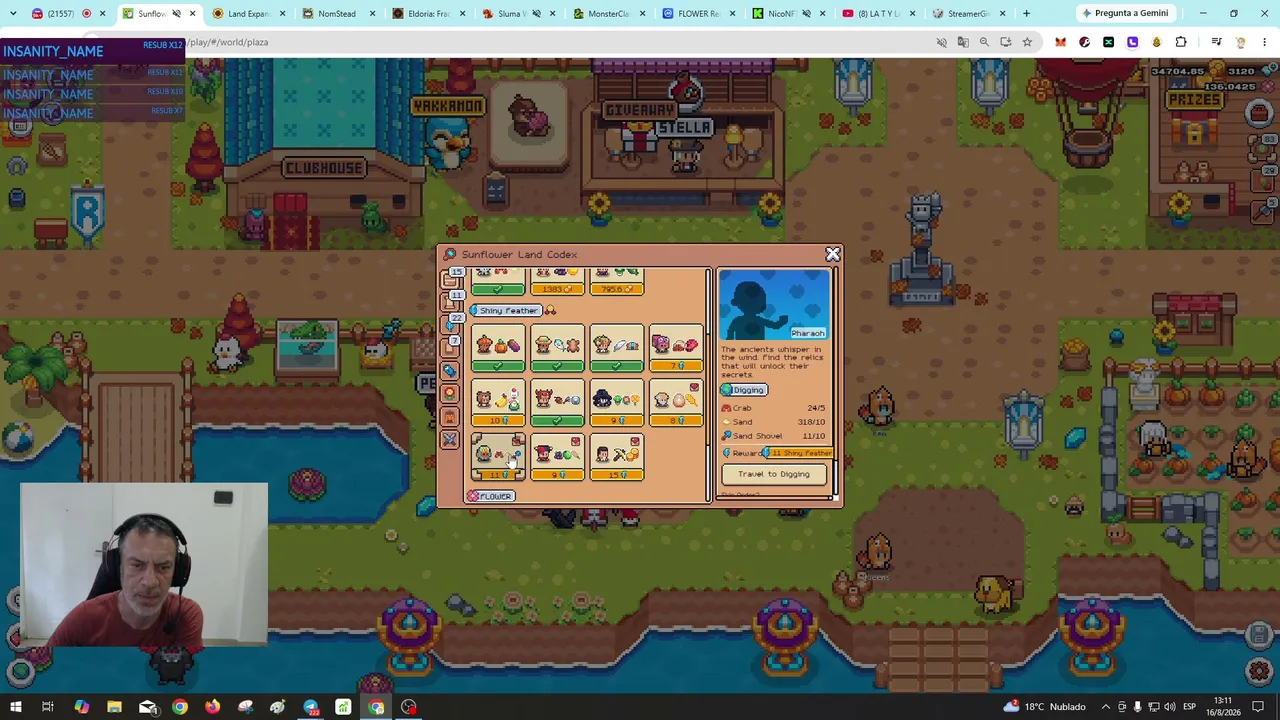Image resolution: width=1280 pixels, height=720 pixels.
Task: Switch to the FLOWER browser tab
Action: (697, 14)
